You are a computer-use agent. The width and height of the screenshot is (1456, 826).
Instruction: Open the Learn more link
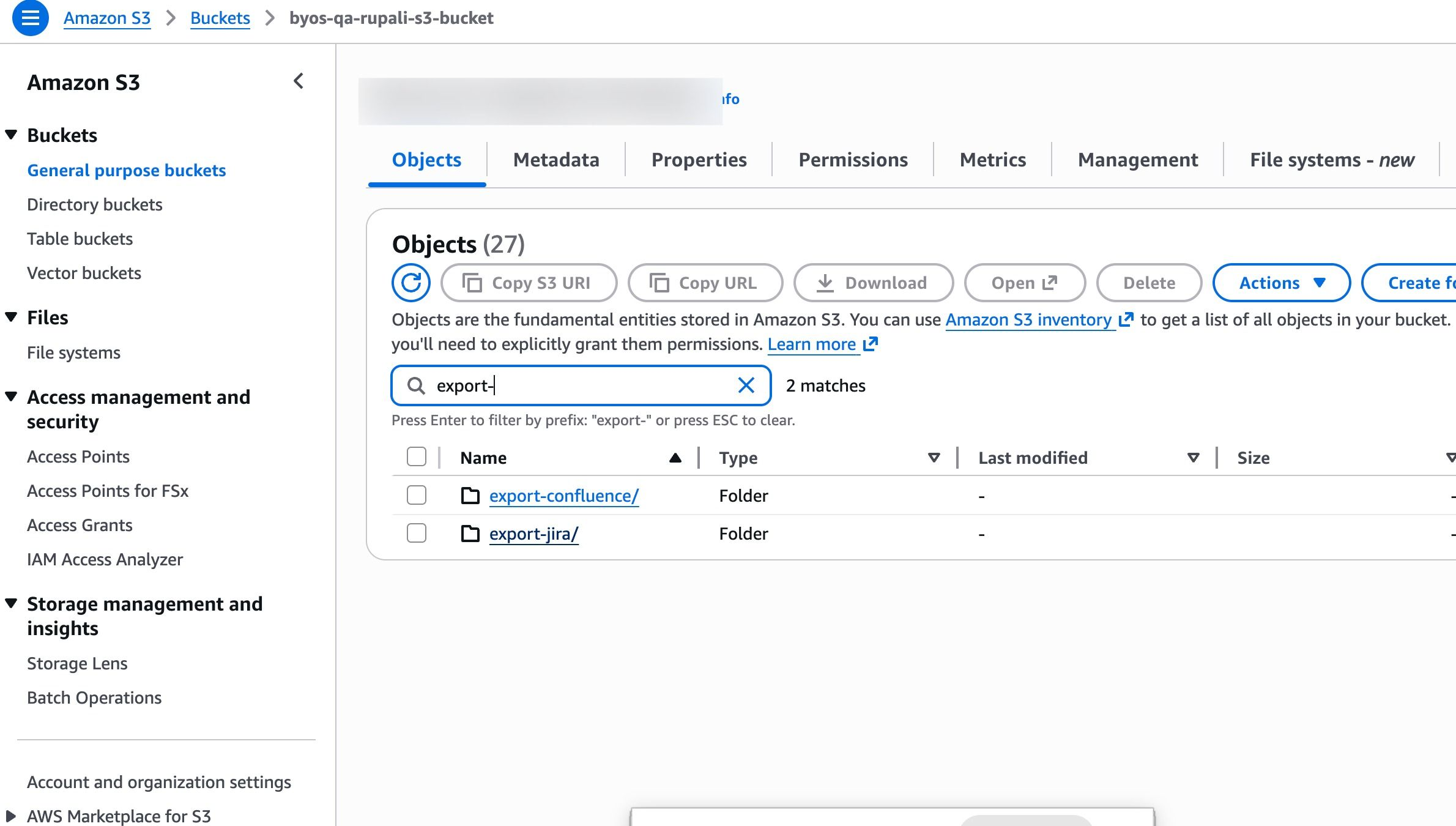point(823,344)
